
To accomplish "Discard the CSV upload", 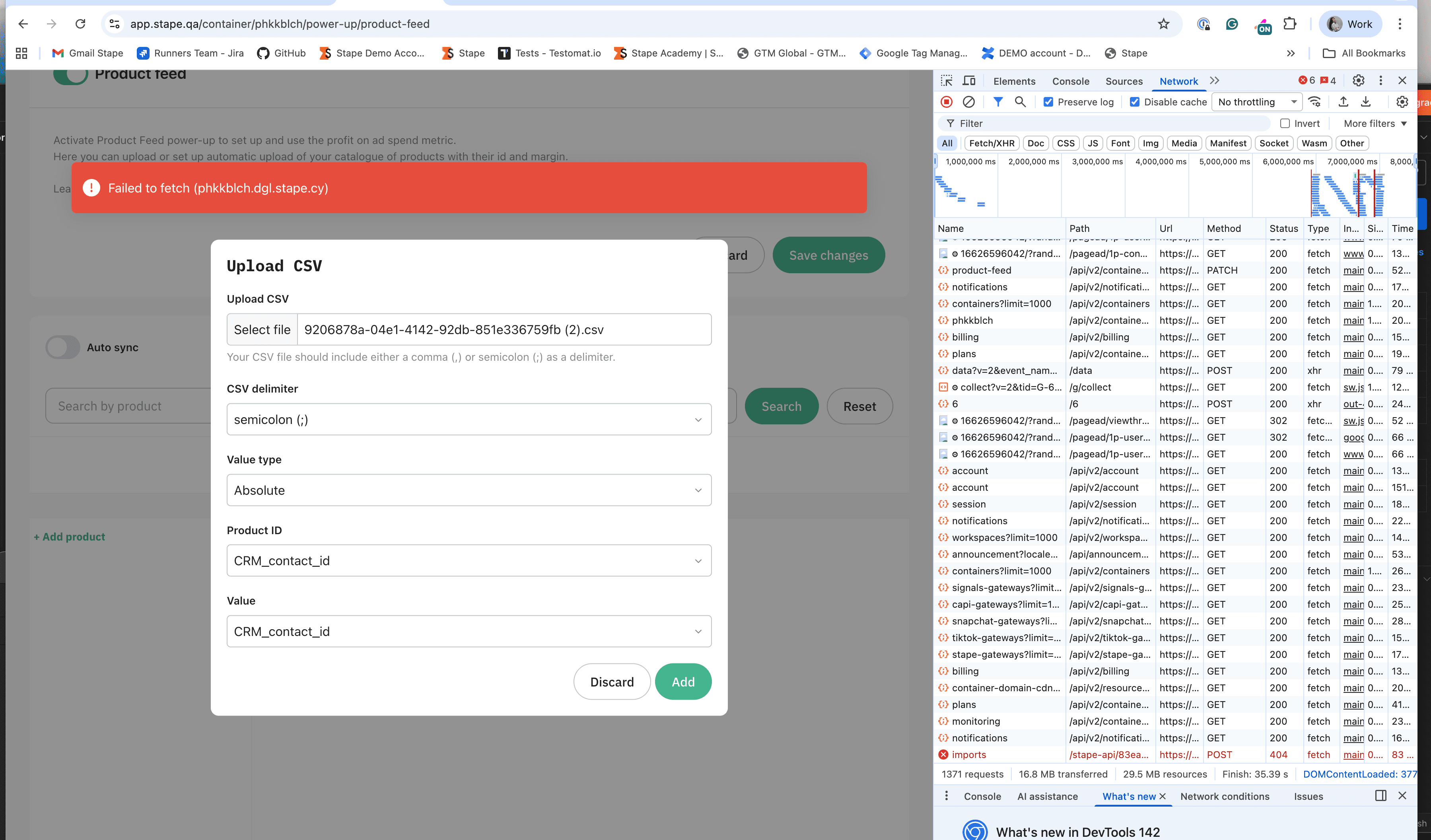I will tap(612, 682).
